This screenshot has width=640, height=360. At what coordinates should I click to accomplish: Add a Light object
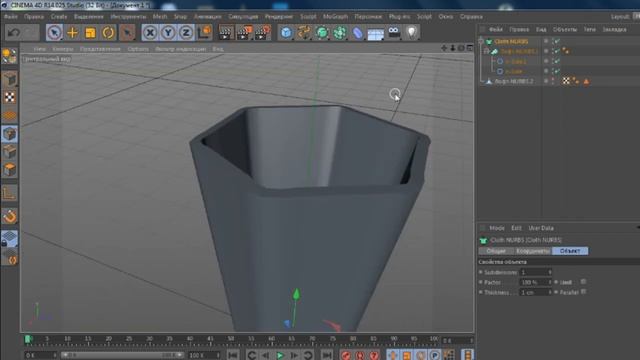[412, 33]
